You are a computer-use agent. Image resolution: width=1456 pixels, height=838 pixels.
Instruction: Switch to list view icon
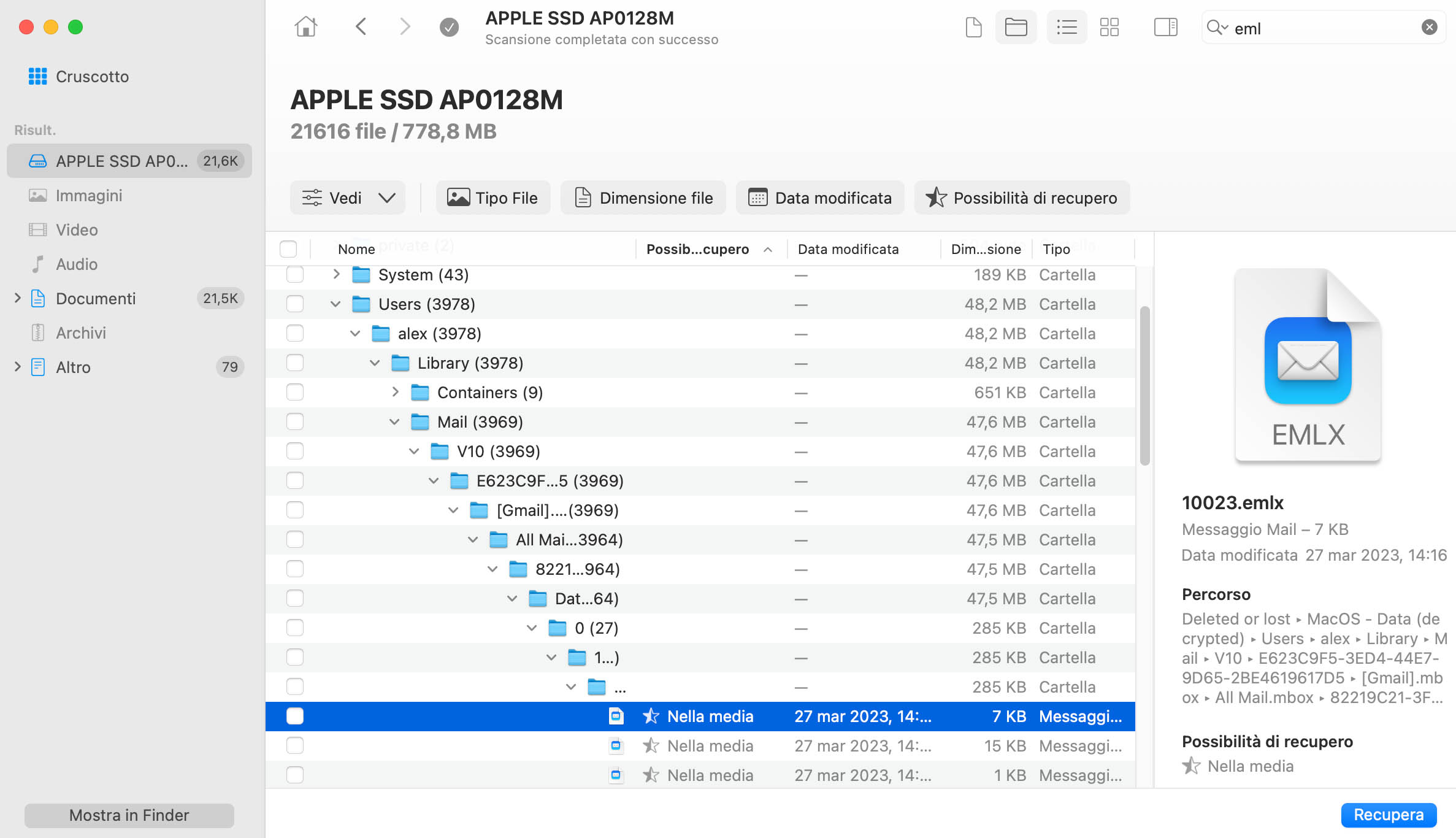(1067, 28)
